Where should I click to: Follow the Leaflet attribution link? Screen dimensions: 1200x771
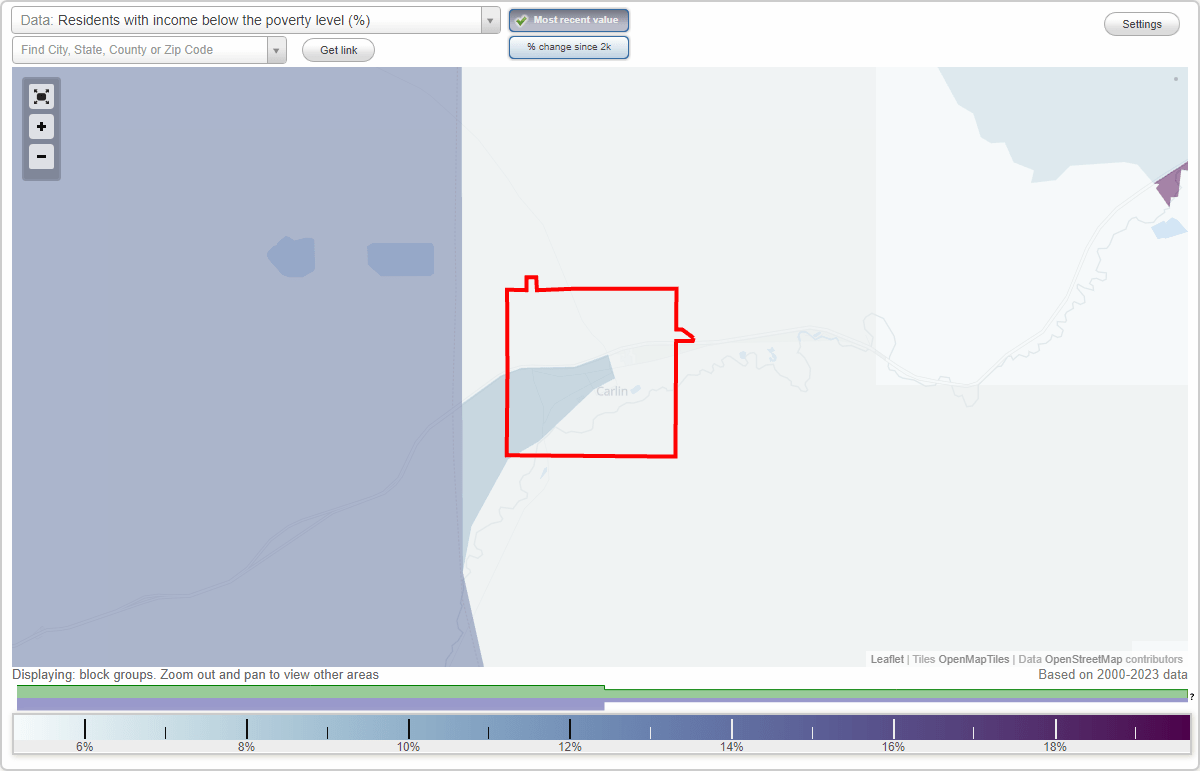click(886, 659)
